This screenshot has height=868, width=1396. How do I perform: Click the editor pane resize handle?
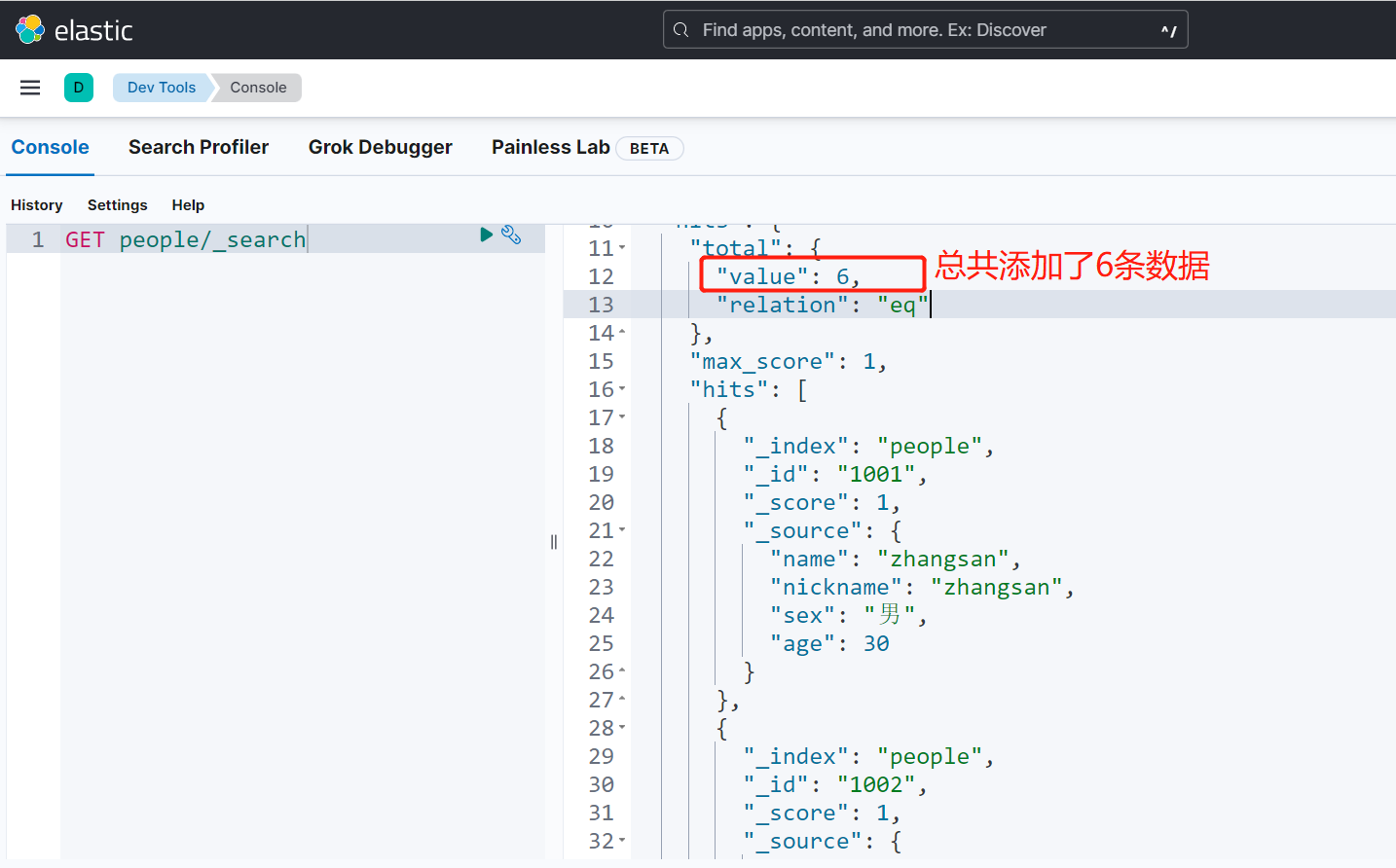[554, 542]
